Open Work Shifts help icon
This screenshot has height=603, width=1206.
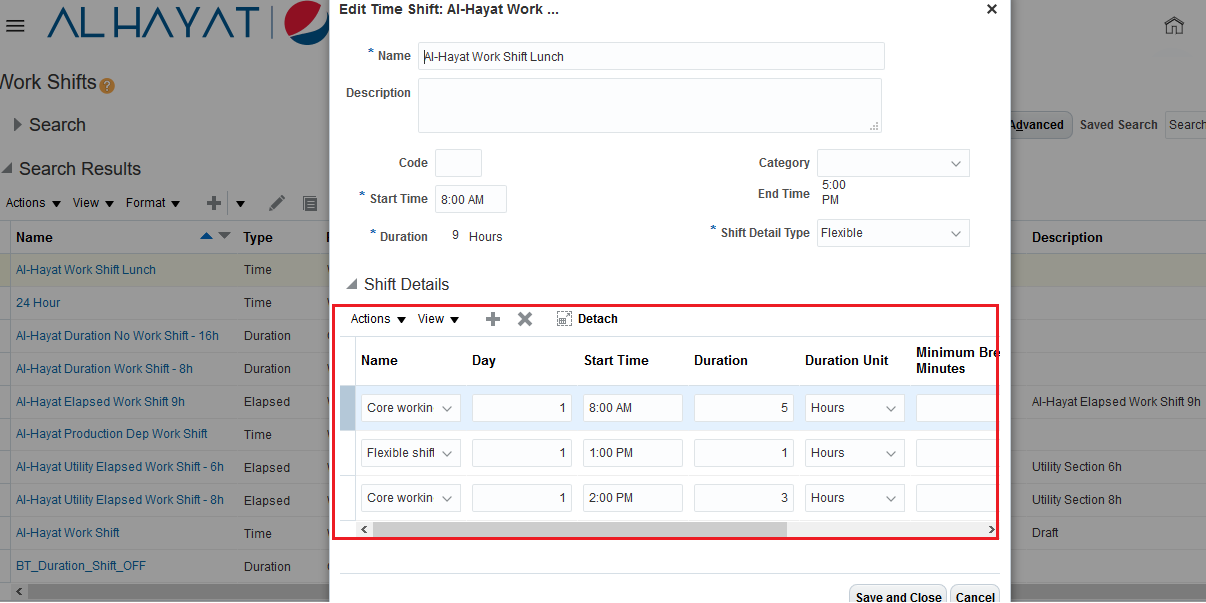[107, 85]
